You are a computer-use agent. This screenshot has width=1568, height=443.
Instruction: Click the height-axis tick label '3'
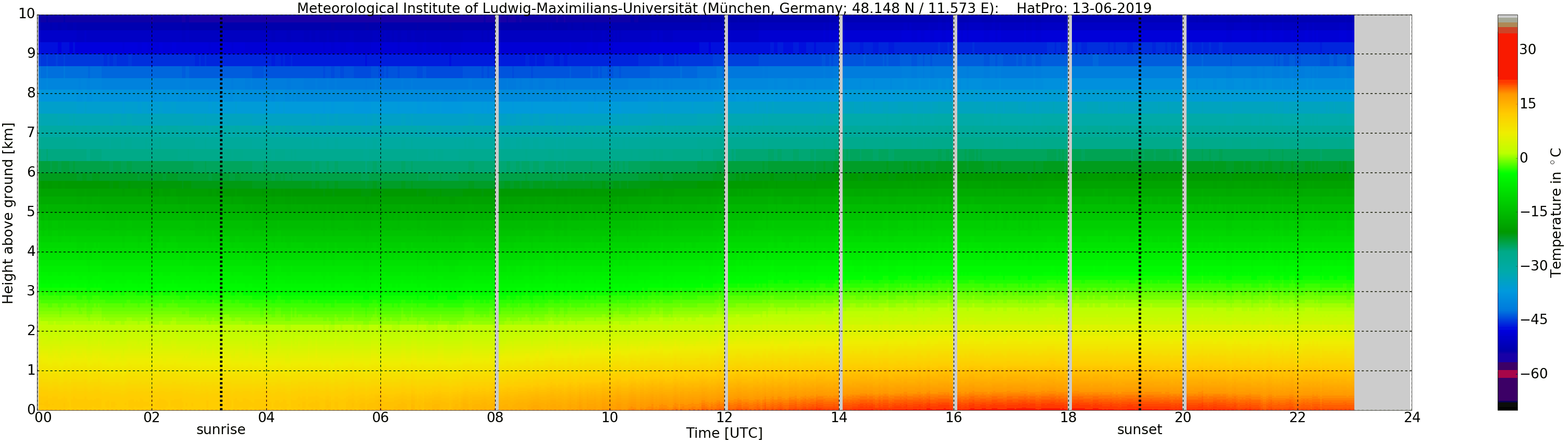click(x=32, y=291)
